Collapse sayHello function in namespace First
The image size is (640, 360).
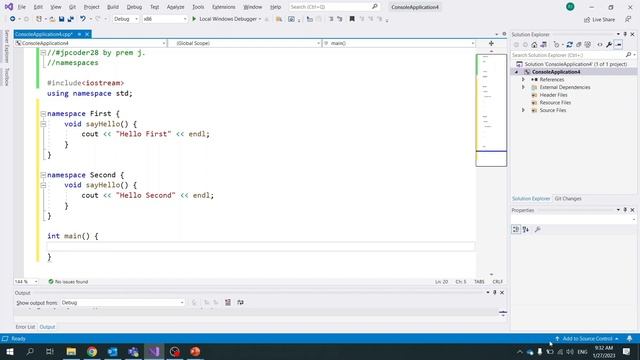point(43,124)
